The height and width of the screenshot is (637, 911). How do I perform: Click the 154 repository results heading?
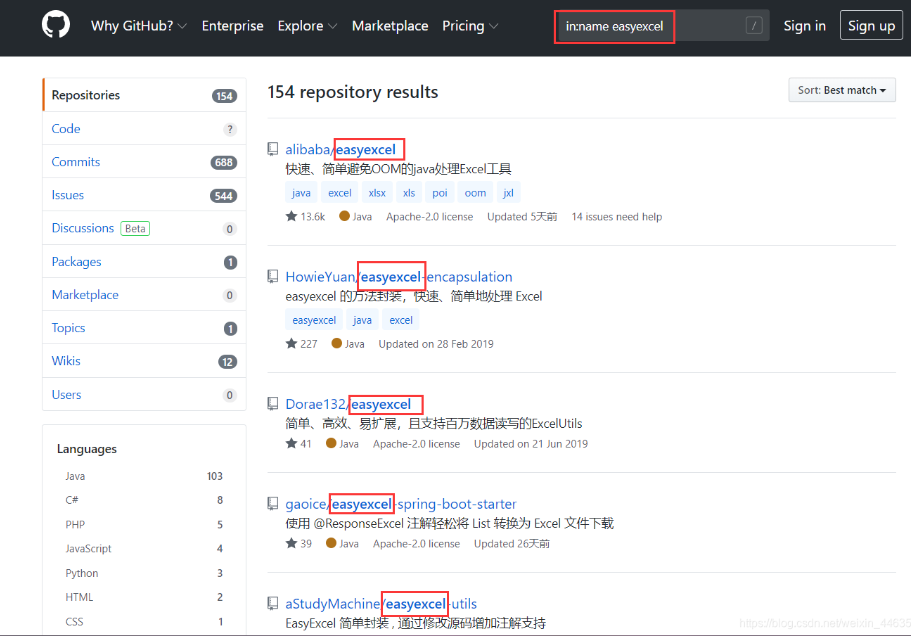353,92
